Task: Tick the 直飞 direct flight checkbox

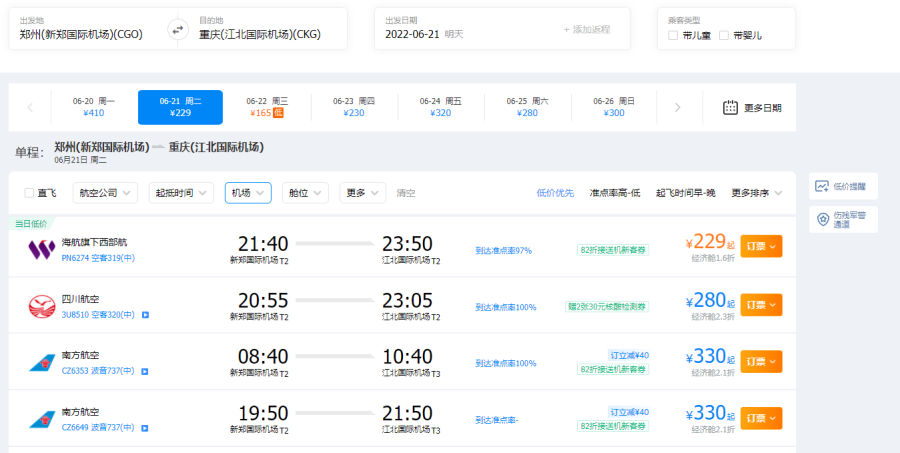Action: click(x=29, y=193)
